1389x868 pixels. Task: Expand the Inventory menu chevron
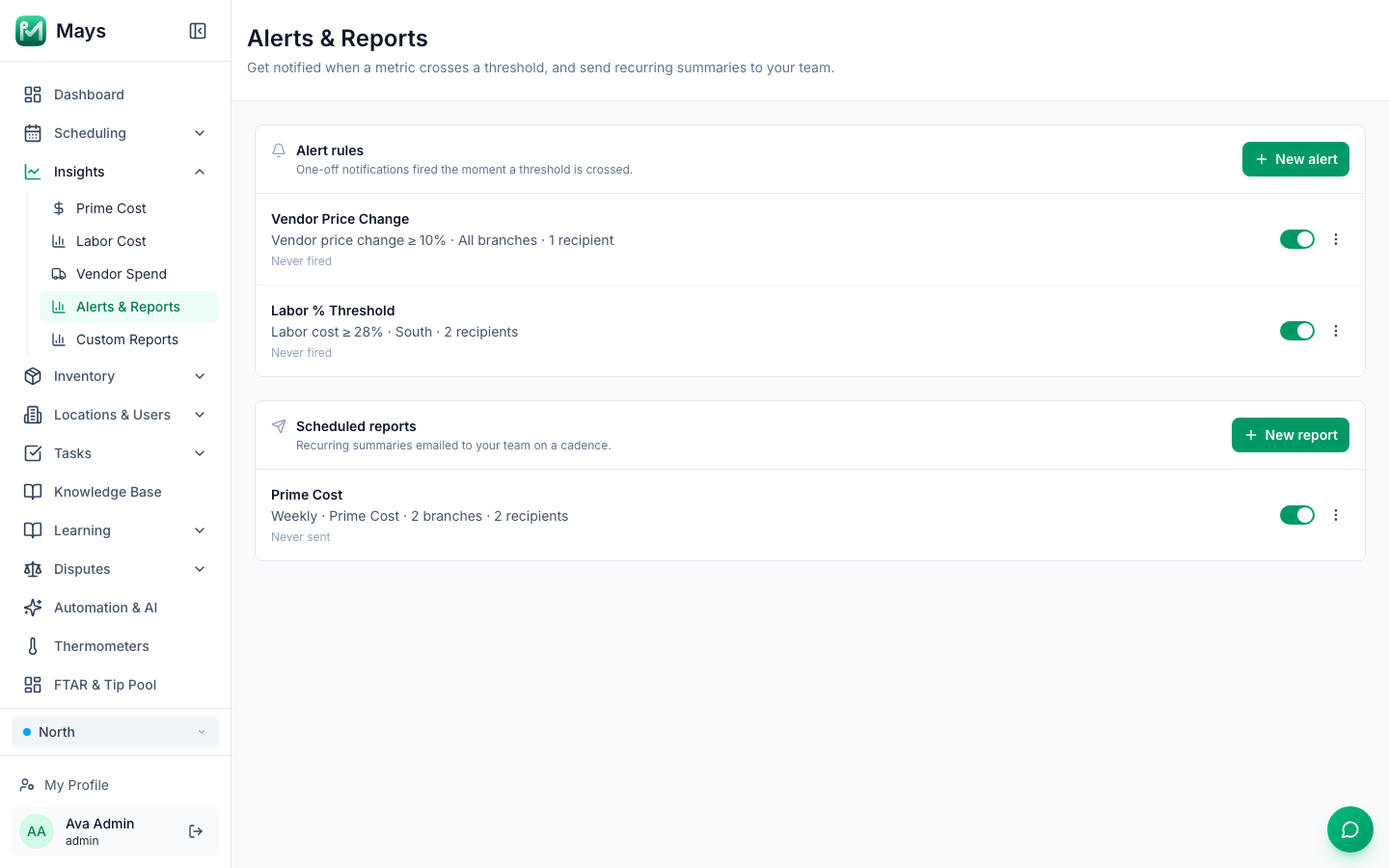click(x=200, y=376)
